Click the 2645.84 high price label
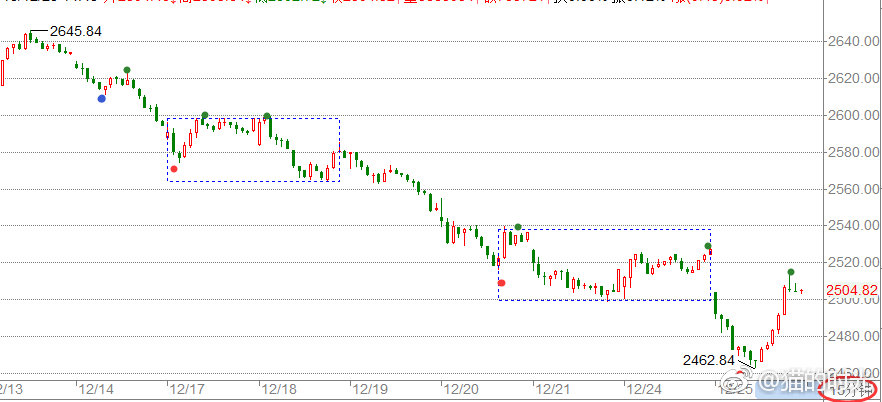The height and width of the screenshot is (402, 882). [x=76, y=32]
